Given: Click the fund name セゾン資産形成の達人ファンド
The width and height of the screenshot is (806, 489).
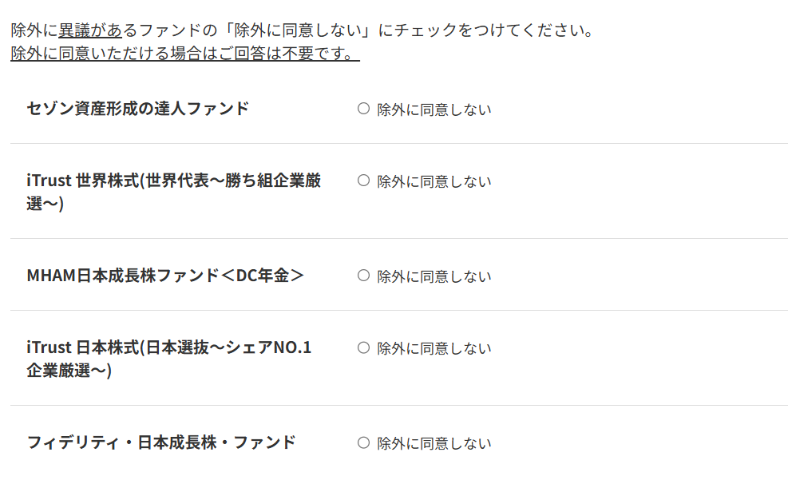Looking at the screenshot, I should [138, 108].
